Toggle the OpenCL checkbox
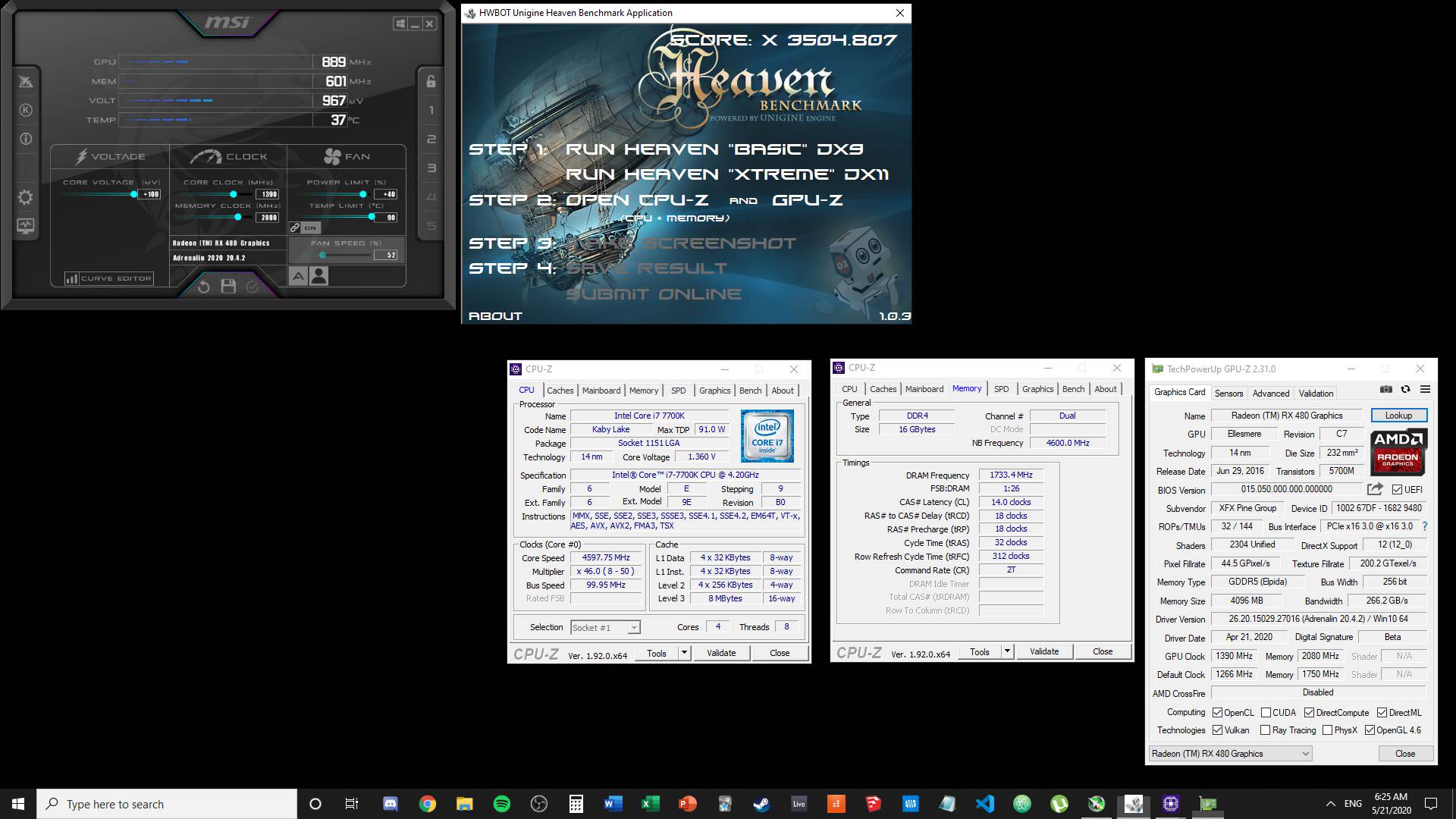1456x819 pixels. pyautogui.click(x=1217, y=713)
